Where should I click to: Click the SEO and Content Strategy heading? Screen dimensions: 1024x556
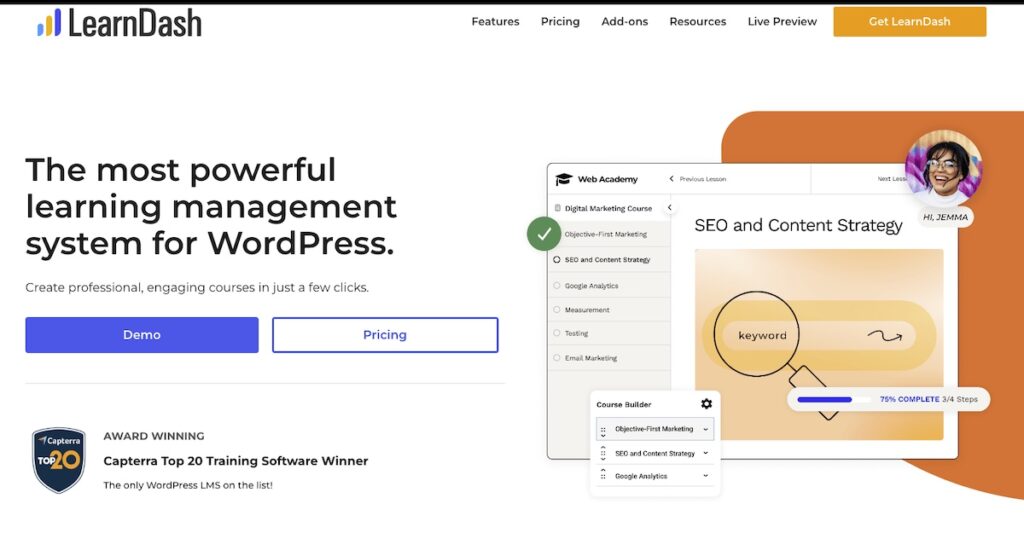click(x=798, y=225)
